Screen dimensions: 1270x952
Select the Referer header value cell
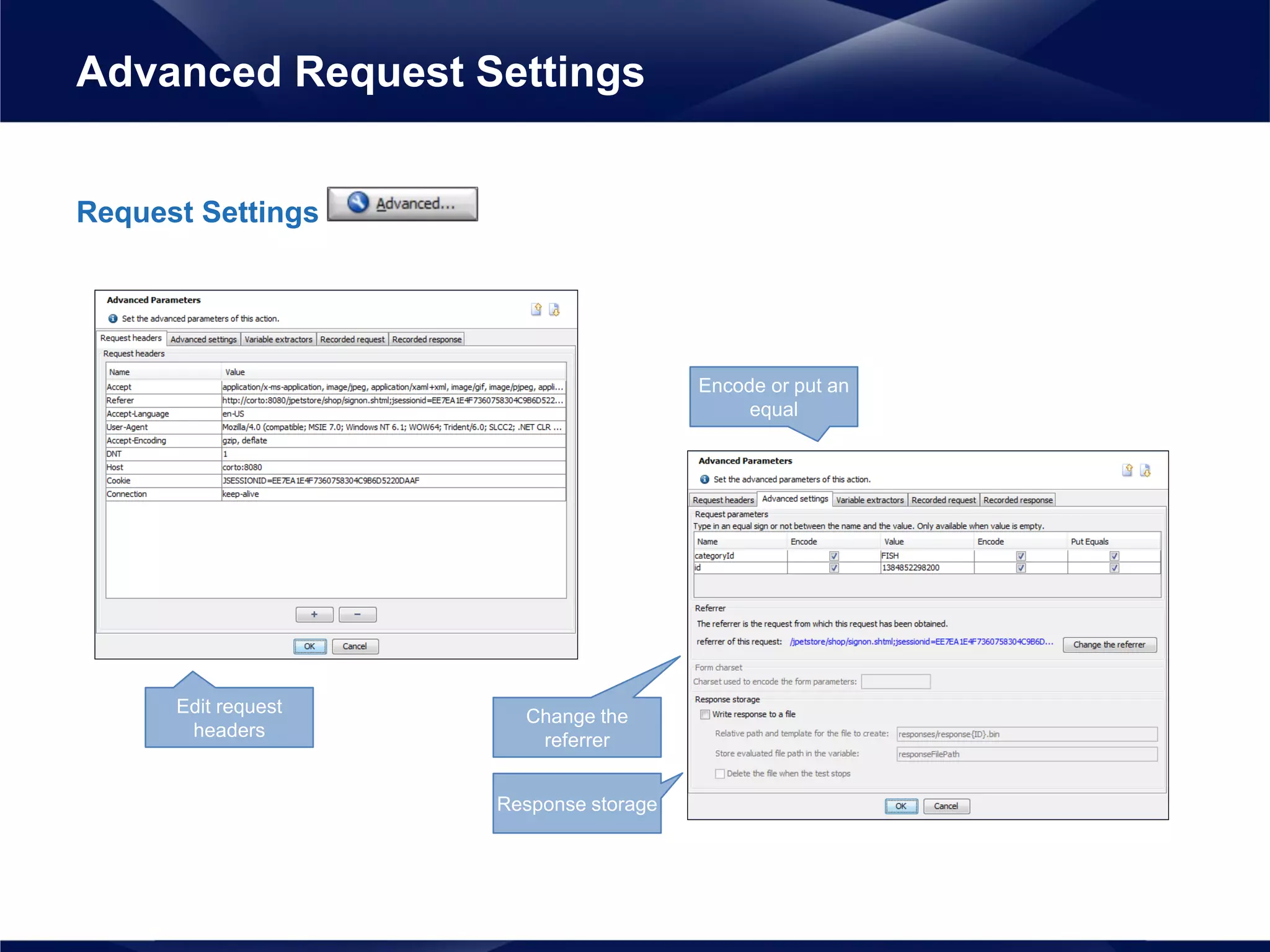pyautogui.click(x=393, y=400)
